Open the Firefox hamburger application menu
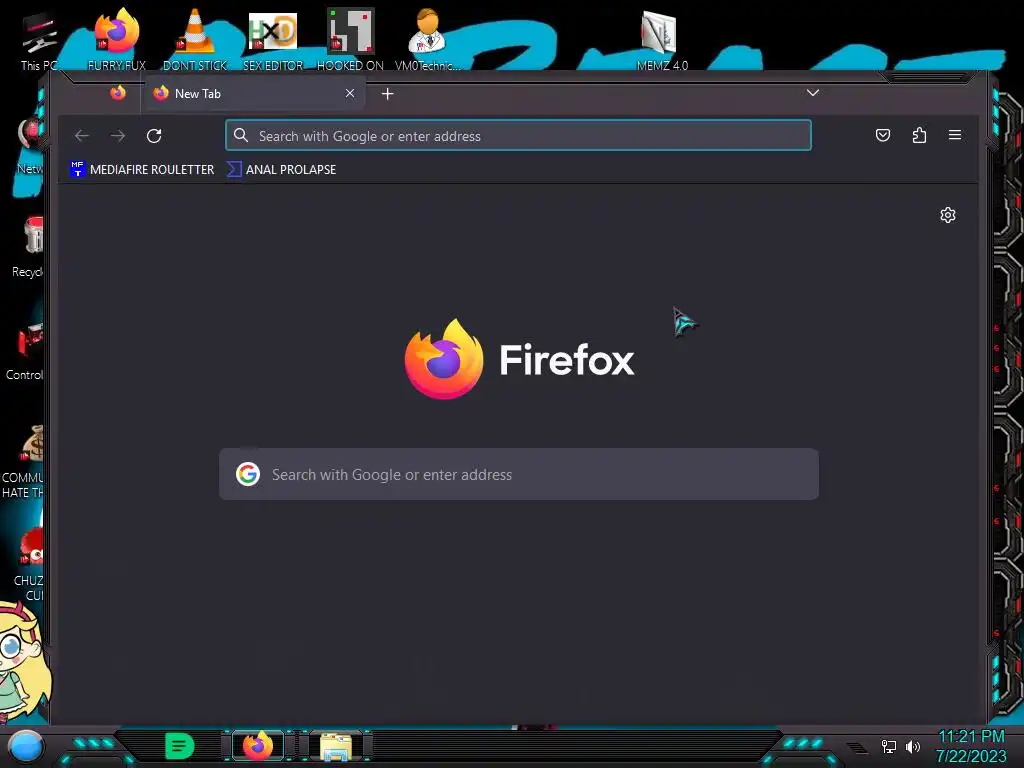 [x=955, y=135]
